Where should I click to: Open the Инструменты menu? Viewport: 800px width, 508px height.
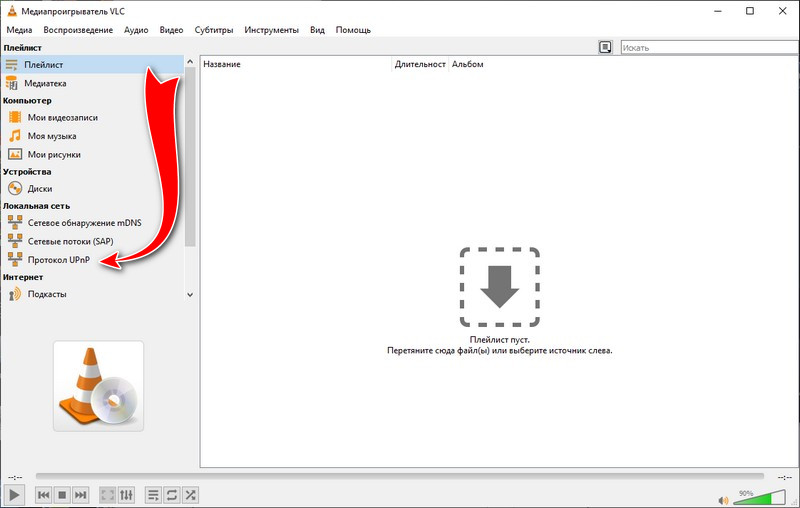point(271,30)
